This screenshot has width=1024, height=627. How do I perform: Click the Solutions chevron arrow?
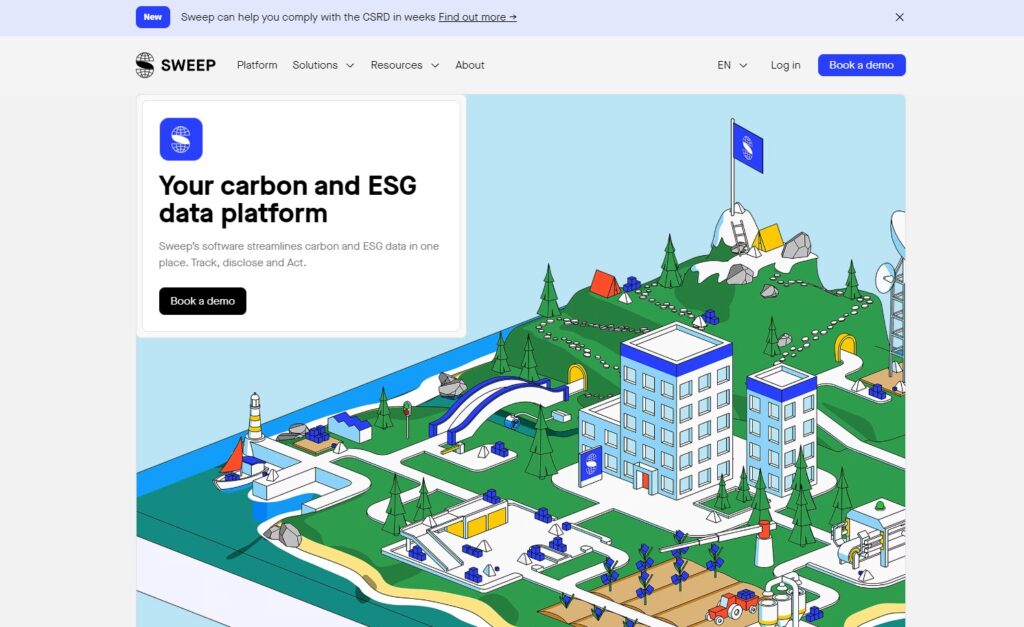(x=350, y=65)
